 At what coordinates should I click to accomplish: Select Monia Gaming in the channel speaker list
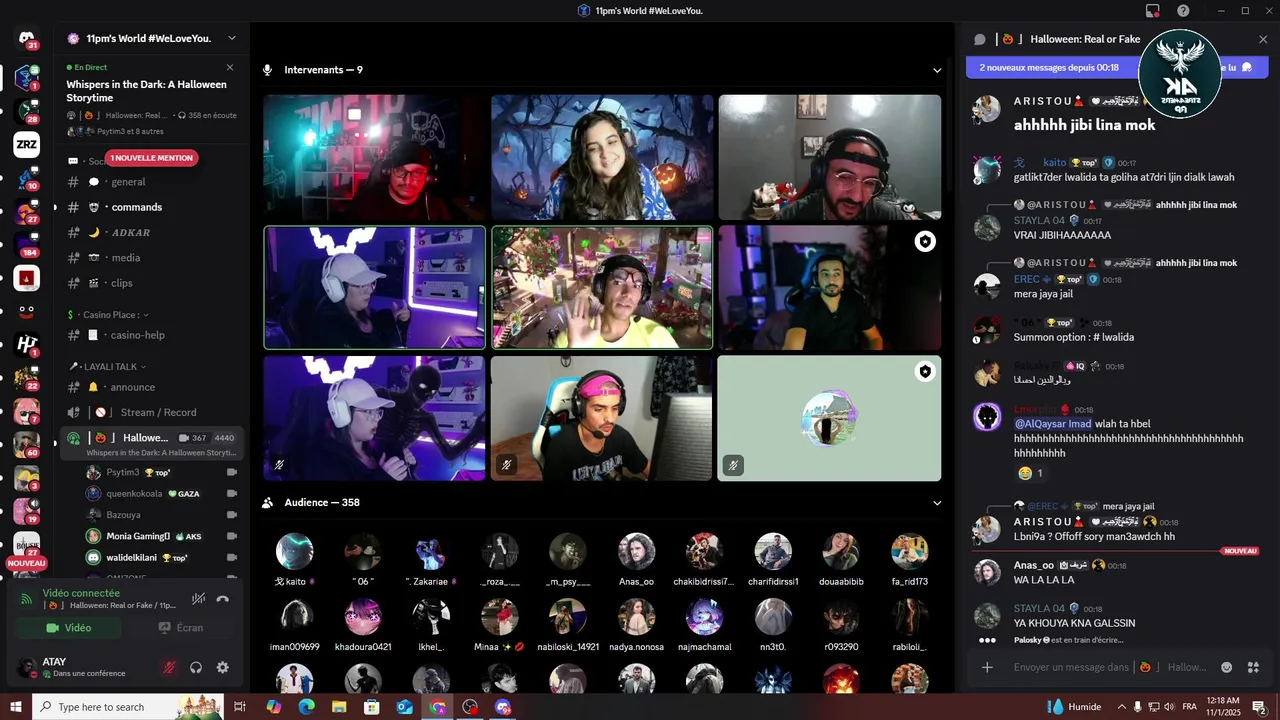[160, 536]
